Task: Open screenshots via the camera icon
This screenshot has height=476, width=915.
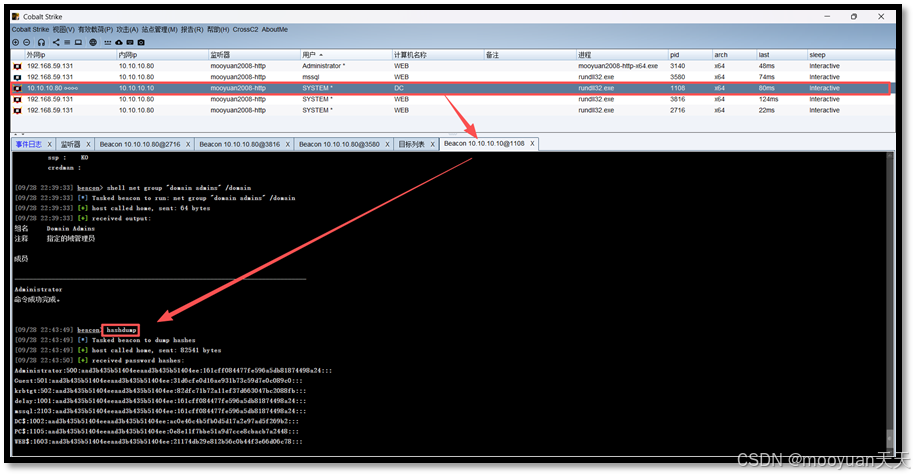Action: (141, 43)
